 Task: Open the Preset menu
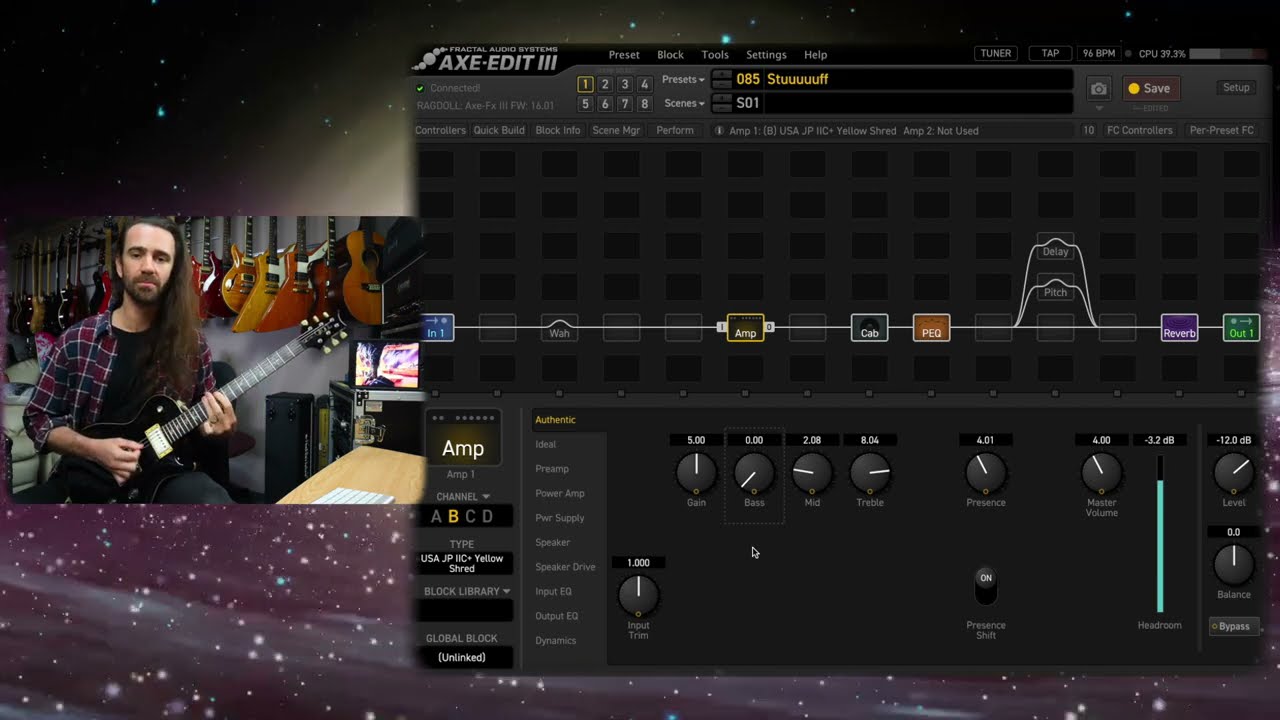pyautogui.click(x=624, y=55)
